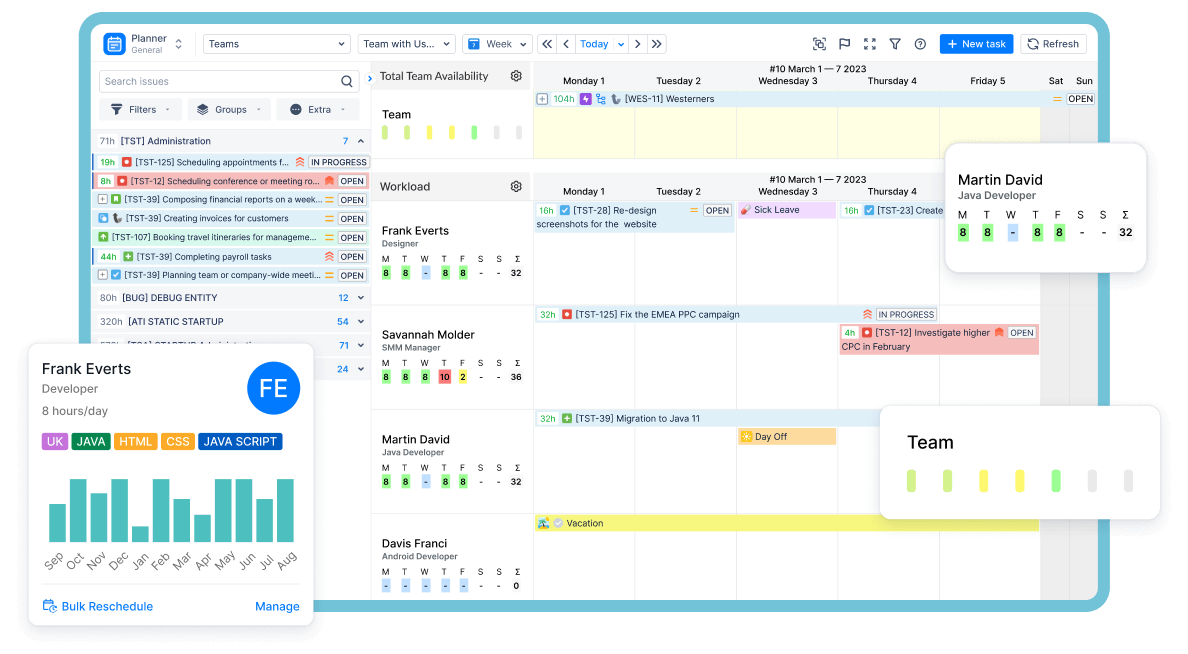Toggle the Groups option
Viewport: 1188px width, 654px height.
228,109
